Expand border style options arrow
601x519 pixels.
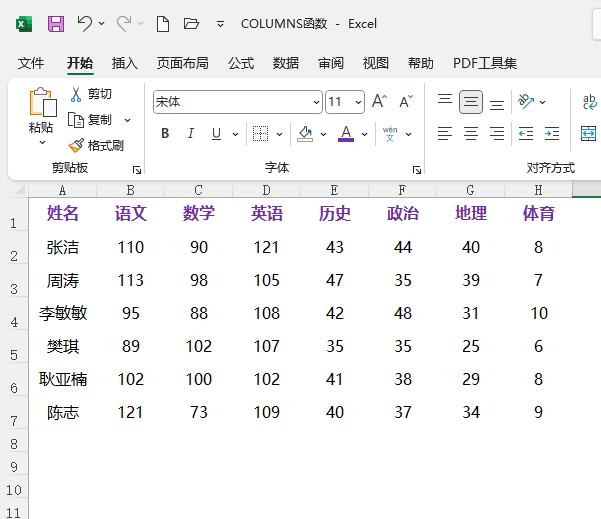pyautogui.click(x=279, y=134)
